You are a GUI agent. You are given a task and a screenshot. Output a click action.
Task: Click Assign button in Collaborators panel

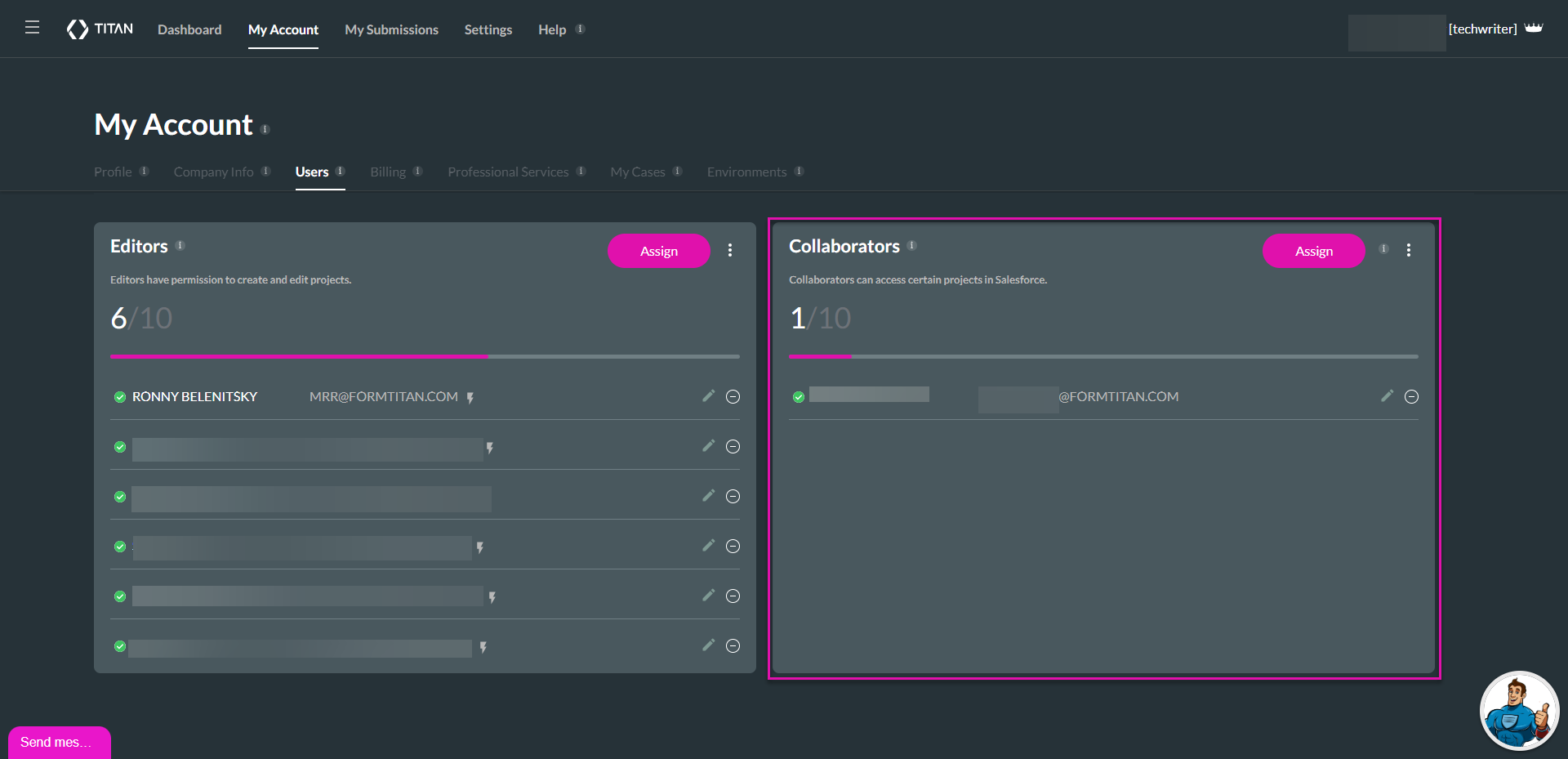[1314, 251]
